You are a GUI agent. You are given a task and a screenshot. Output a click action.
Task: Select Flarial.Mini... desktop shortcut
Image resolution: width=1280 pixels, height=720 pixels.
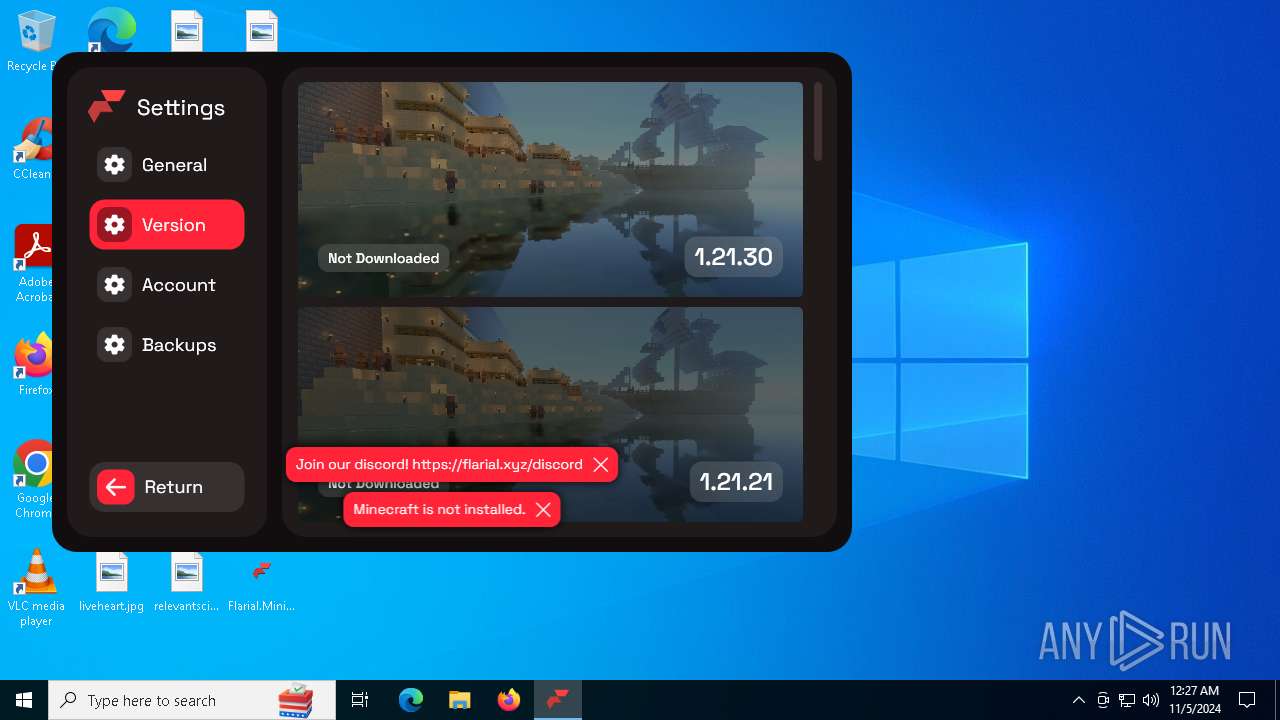click(x=261, y=585)
